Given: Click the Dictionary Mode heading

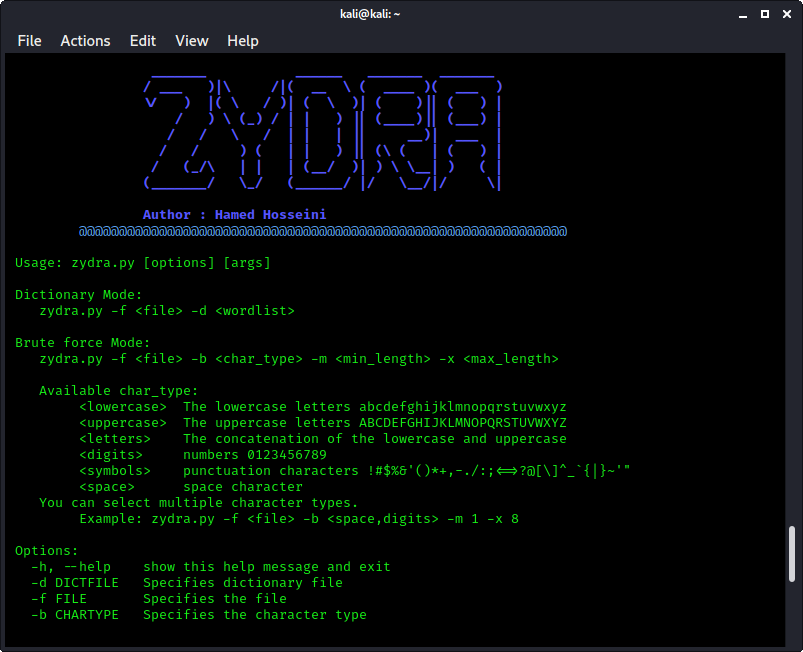Looking at the screenshot, I should [x=75, y=294].
